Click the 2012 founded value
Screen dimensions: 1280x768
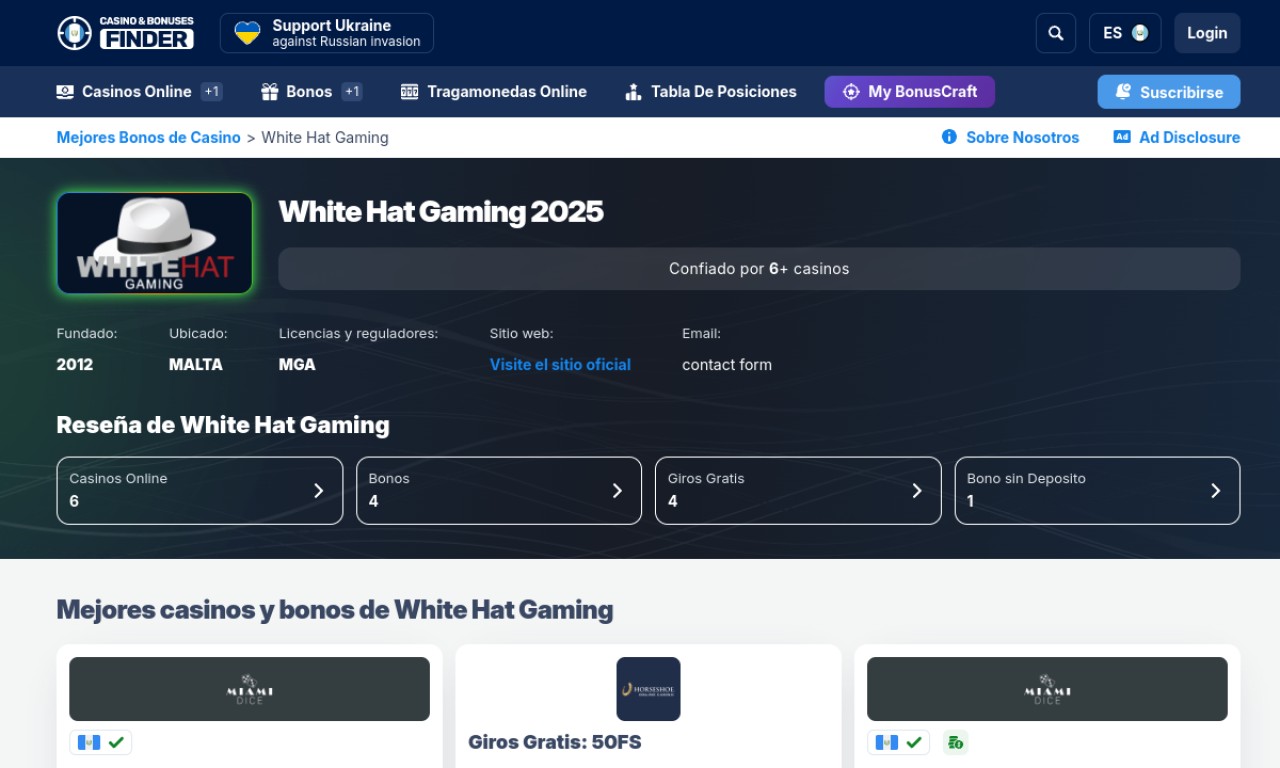(75, 365)
